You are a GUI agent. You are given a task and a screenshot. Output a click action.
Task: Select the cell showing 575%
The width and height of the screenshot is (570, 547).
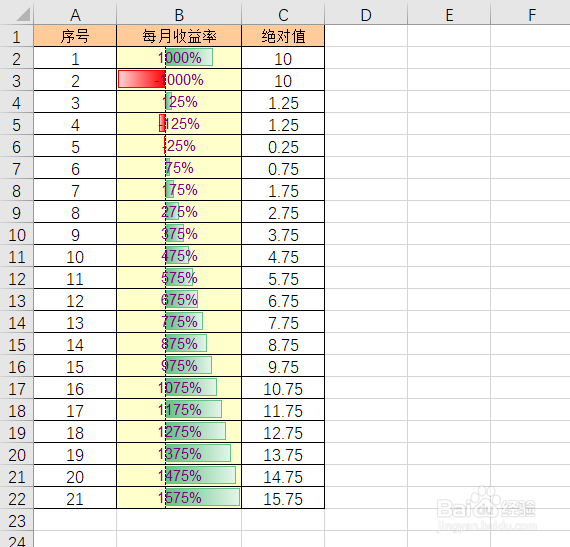(179, 278)
